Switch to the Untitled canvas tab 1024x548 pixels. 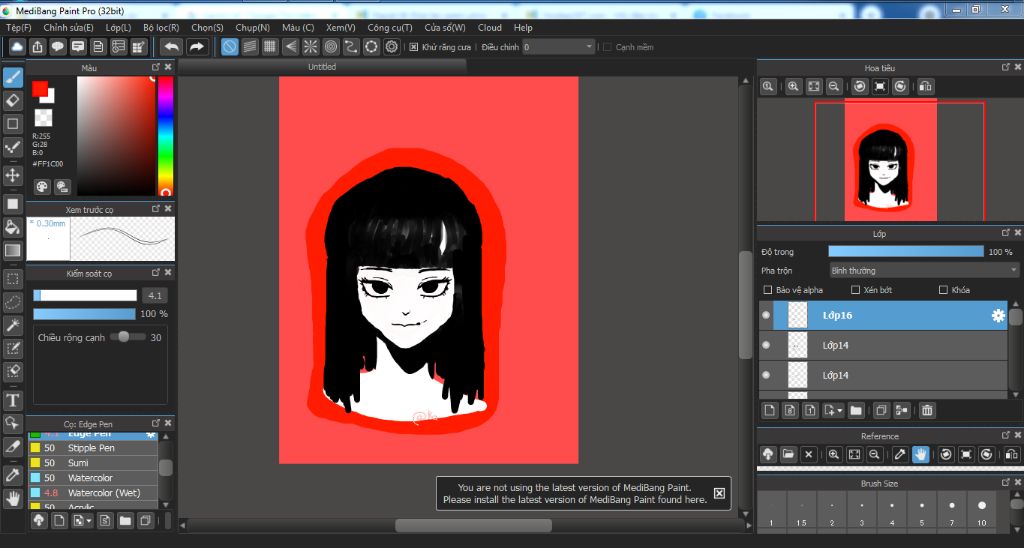[x=322, y=67]
